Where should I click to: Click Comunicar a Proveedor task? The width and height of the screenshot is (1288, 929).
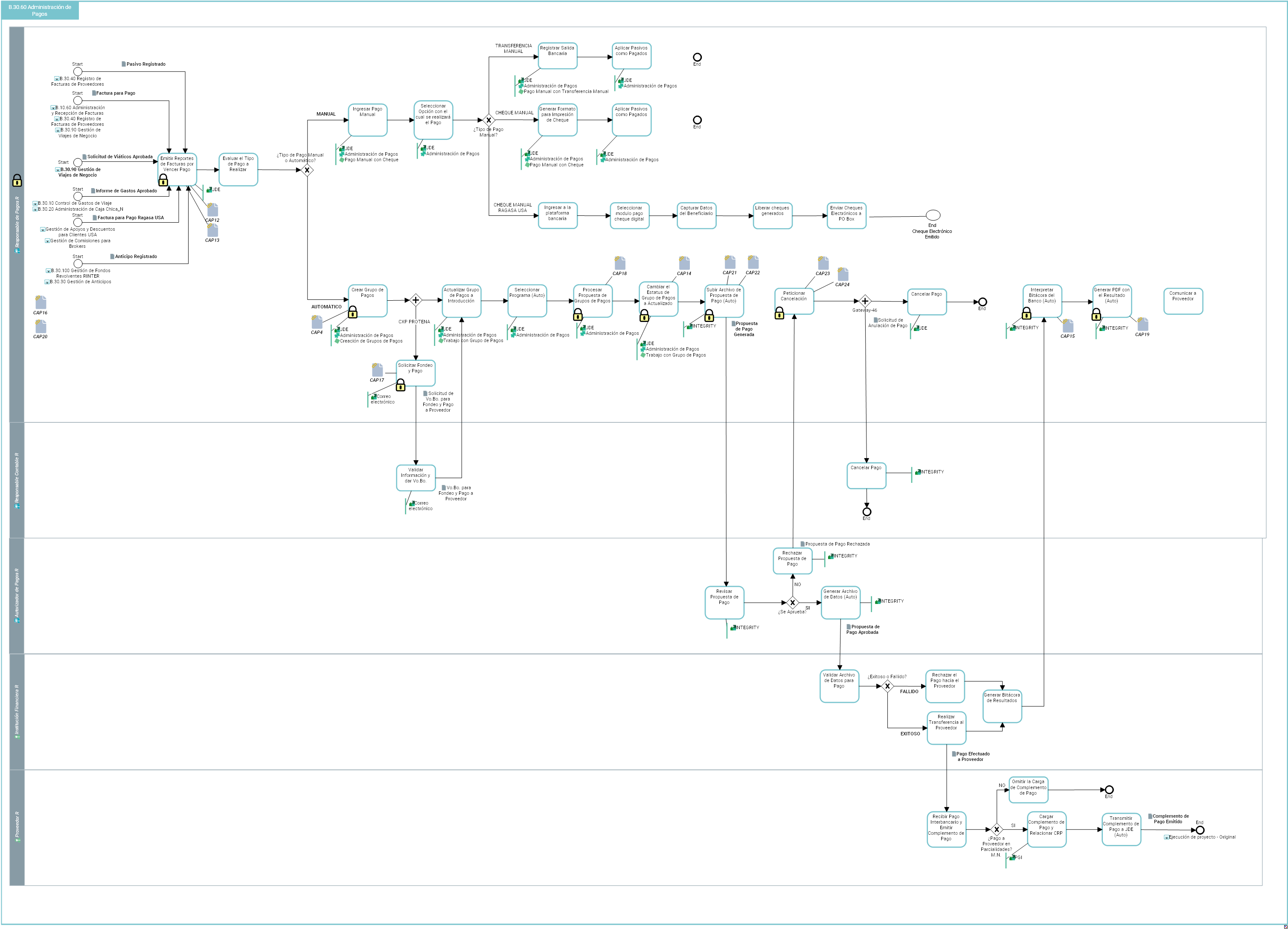[x=1183, y=301]
